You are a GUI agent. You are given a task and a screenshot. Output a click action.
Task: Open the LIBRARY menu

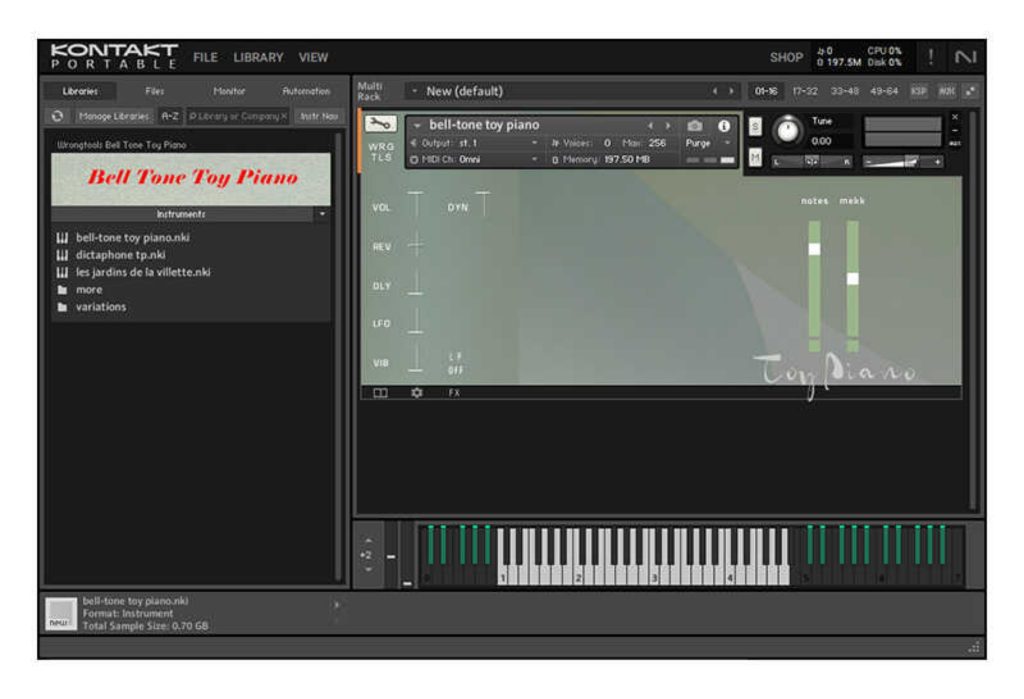click(258, 57)
